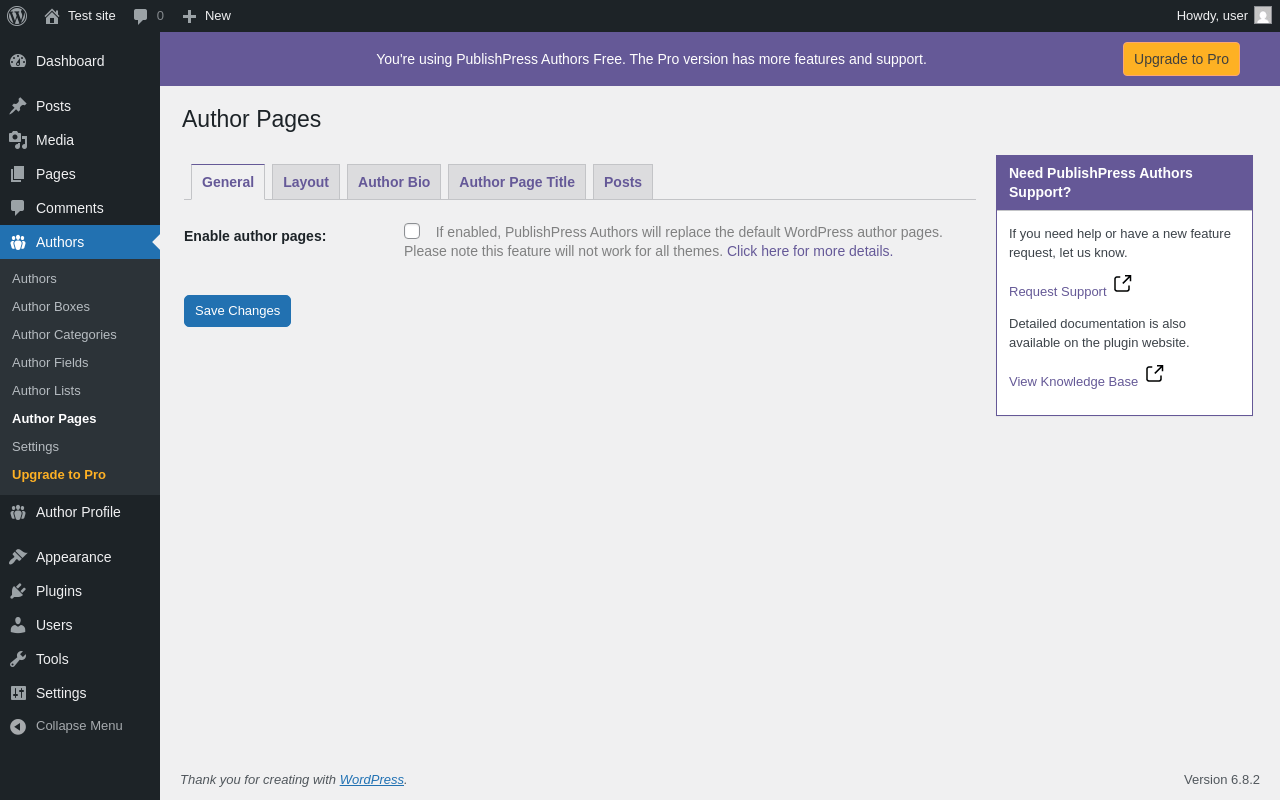Open Posts via the pushpin icon
Viewport: 1280px width, 800px height.
pyautogui.click(x=18, y=106)
